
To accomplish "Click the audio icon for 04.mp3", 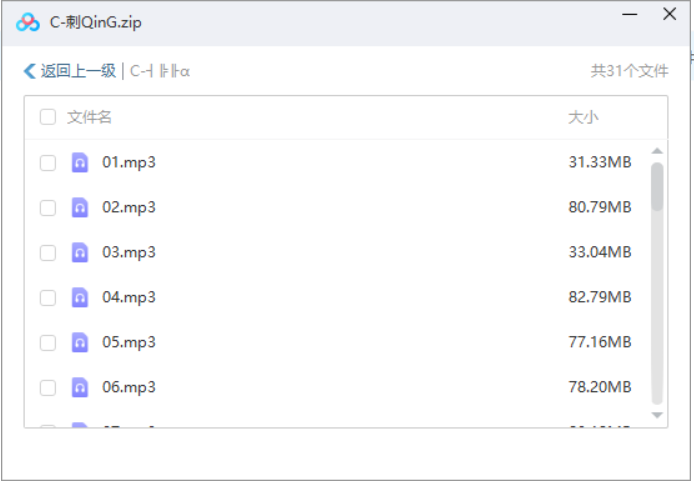I will coord(80,298).
